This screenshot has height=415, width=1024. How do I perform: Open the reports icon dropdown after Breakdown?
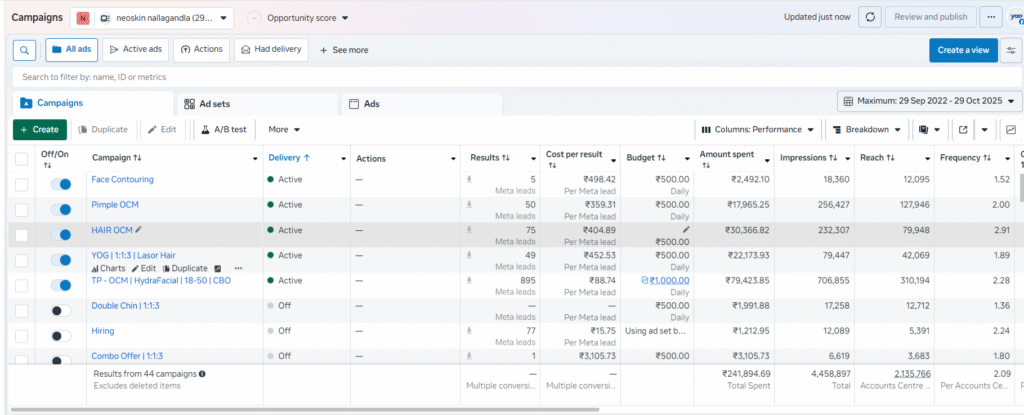point(929,129)
